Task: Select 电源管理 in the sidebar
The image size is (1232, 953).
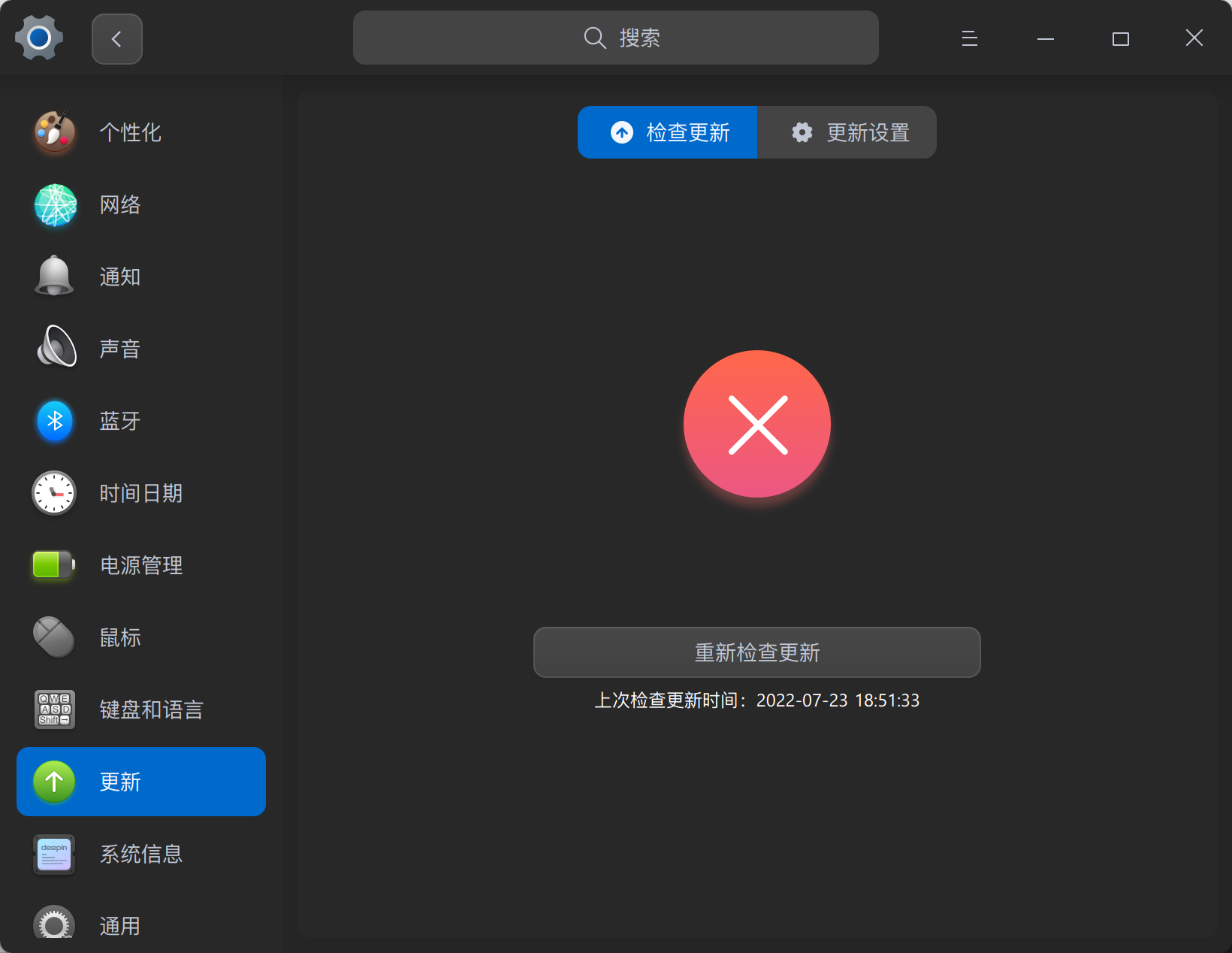Action: (x=141, y=565)
